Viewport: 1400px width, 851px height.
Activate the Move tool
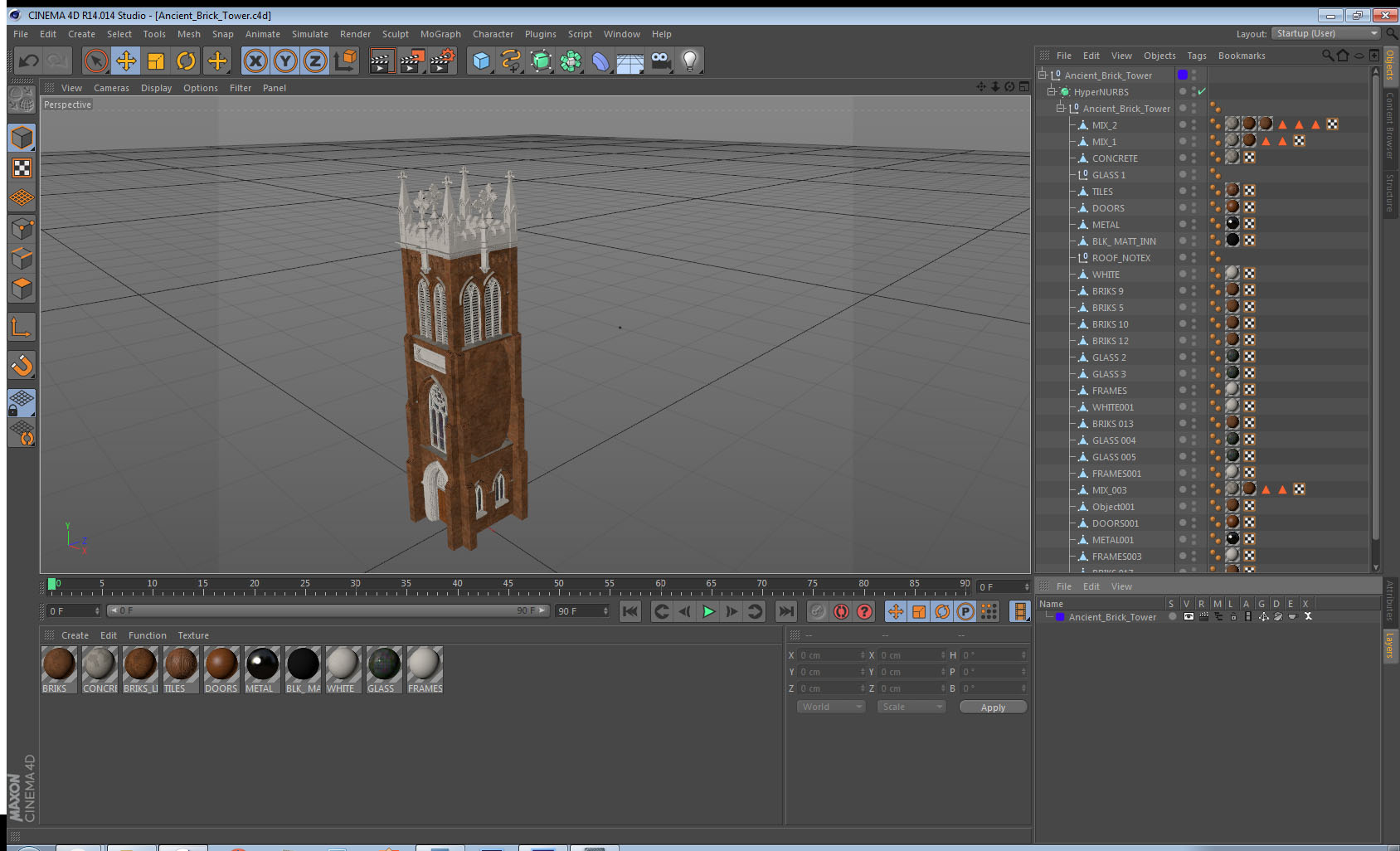tap(126, 61)
